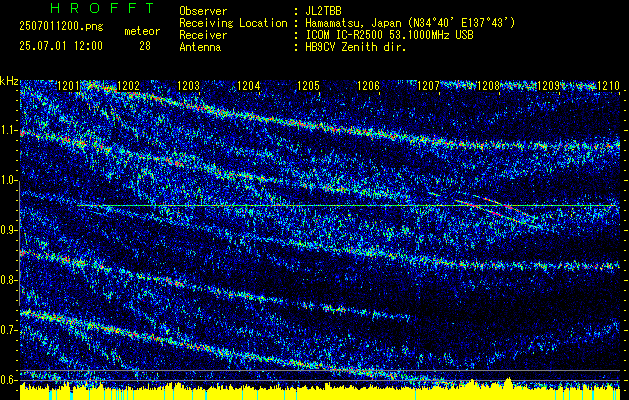Screen dimensions: 629x400
Task: Click the 1203 time marker
Action: click(189, 86)
